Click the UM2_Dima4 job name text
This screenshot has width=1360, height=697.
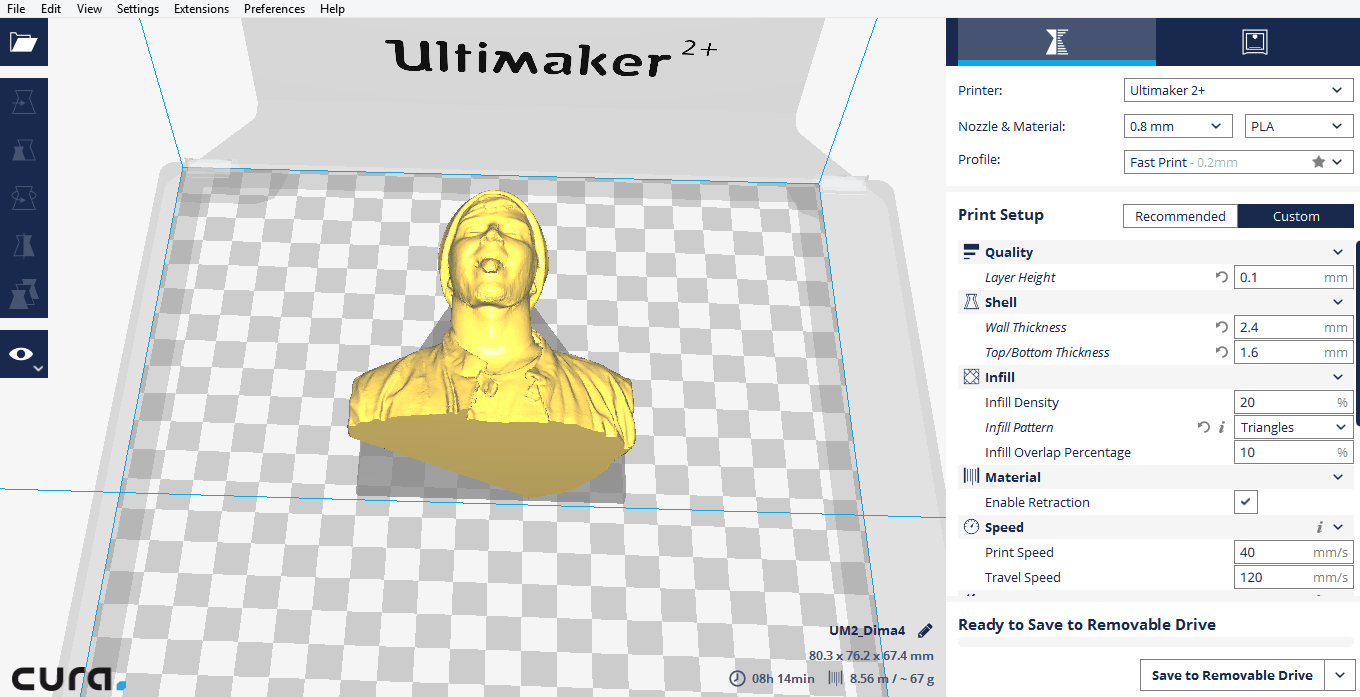coord(867,631)
